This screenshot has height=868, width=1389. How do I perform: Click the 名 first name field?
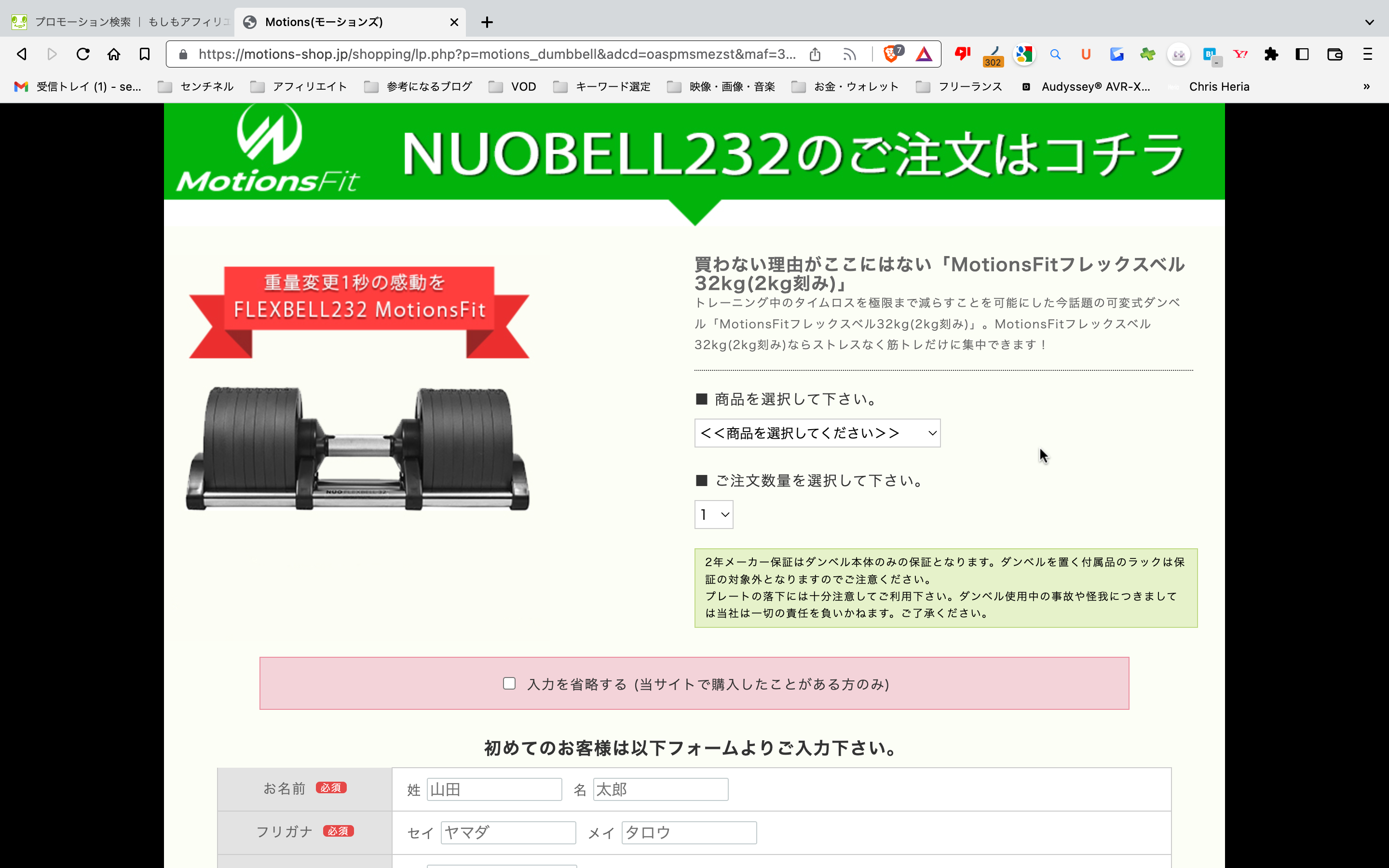point(661,789)
